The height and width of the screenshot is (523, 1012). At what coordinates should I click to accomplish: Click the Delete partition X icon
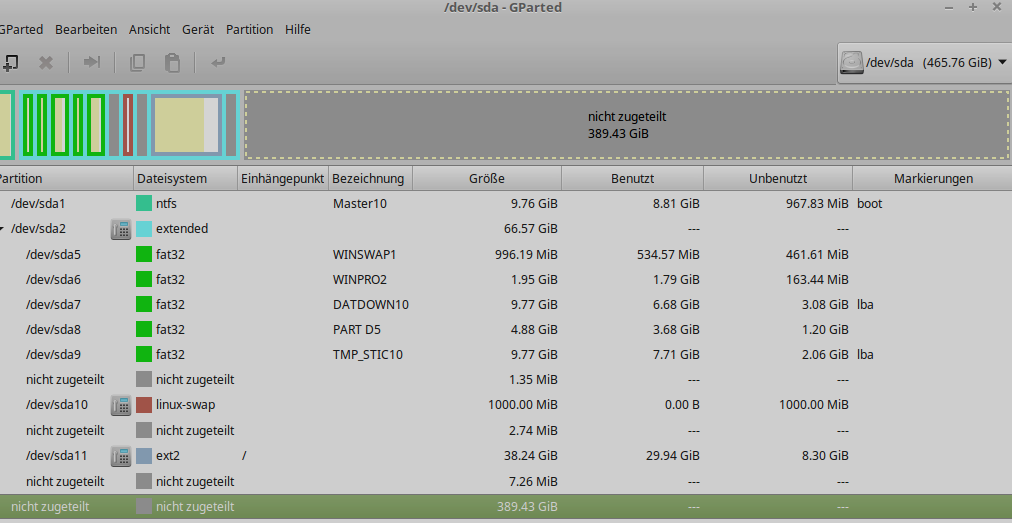point(46,63)
